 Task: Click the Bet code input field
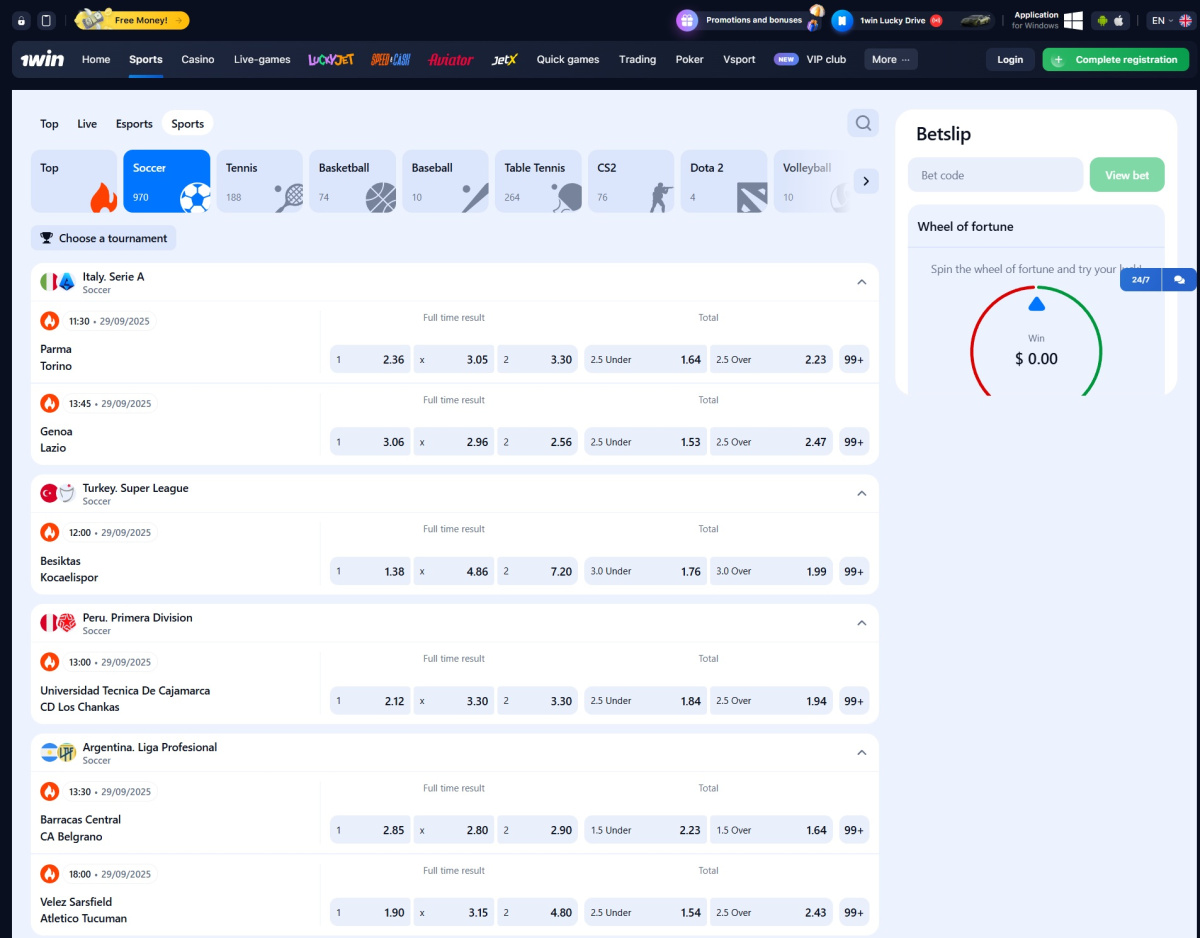[x=995, y=174]
